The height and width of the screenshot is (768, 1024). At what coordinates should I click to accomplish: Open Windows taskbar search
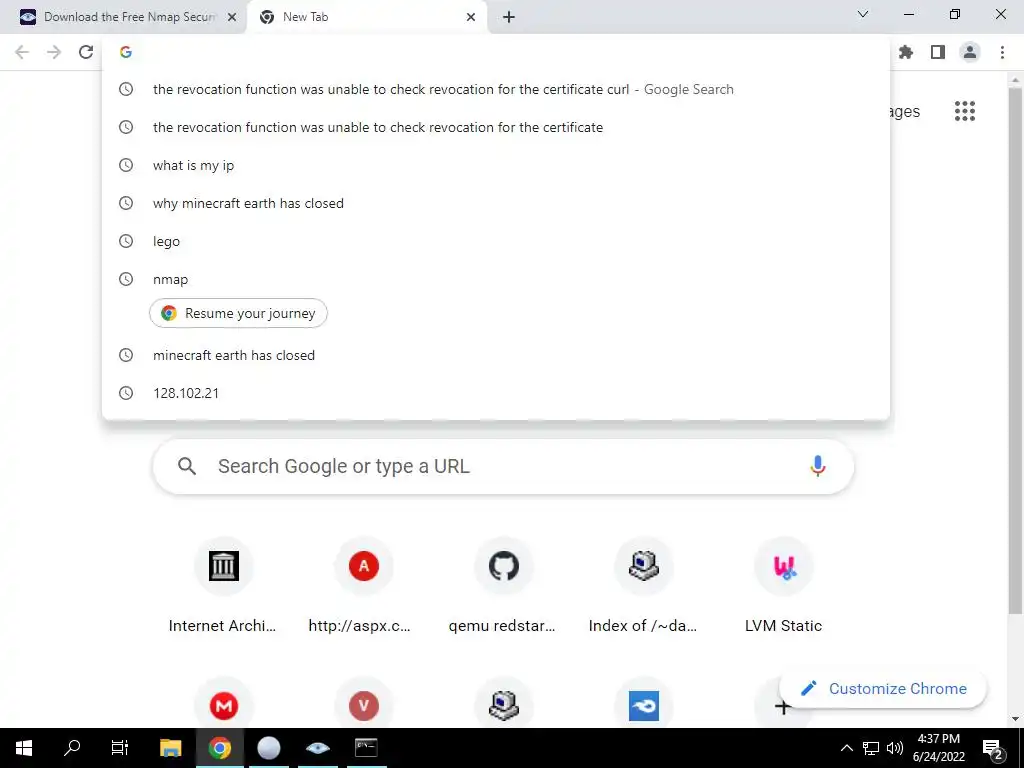pos(72,748)
